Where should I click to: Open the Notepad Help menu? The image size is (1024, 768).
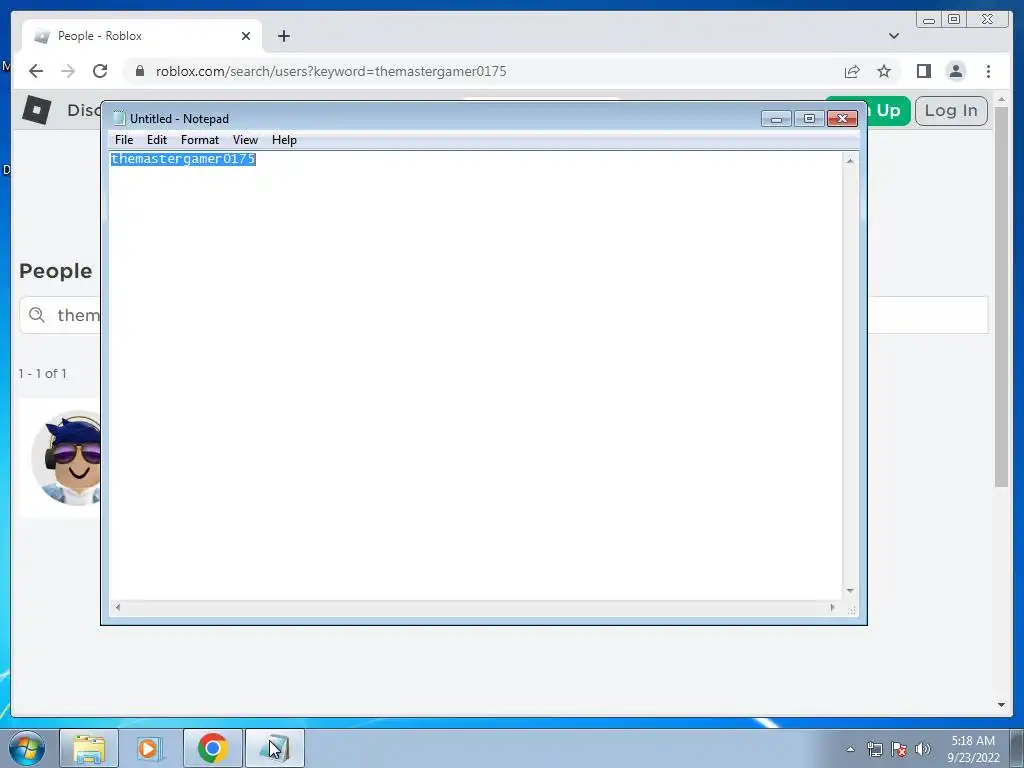(x=284, y=140)
